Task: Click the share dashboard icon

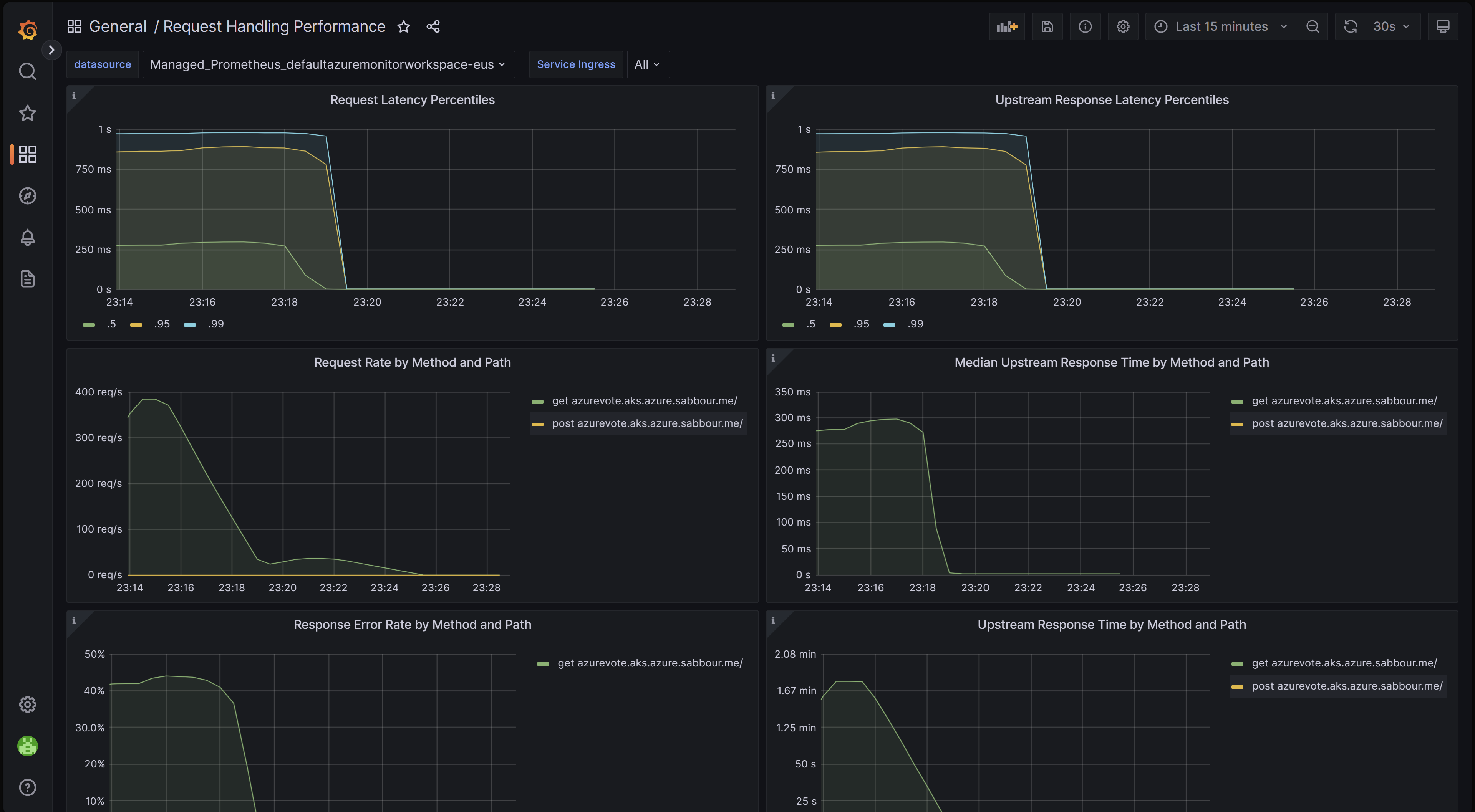Action: 432,25
